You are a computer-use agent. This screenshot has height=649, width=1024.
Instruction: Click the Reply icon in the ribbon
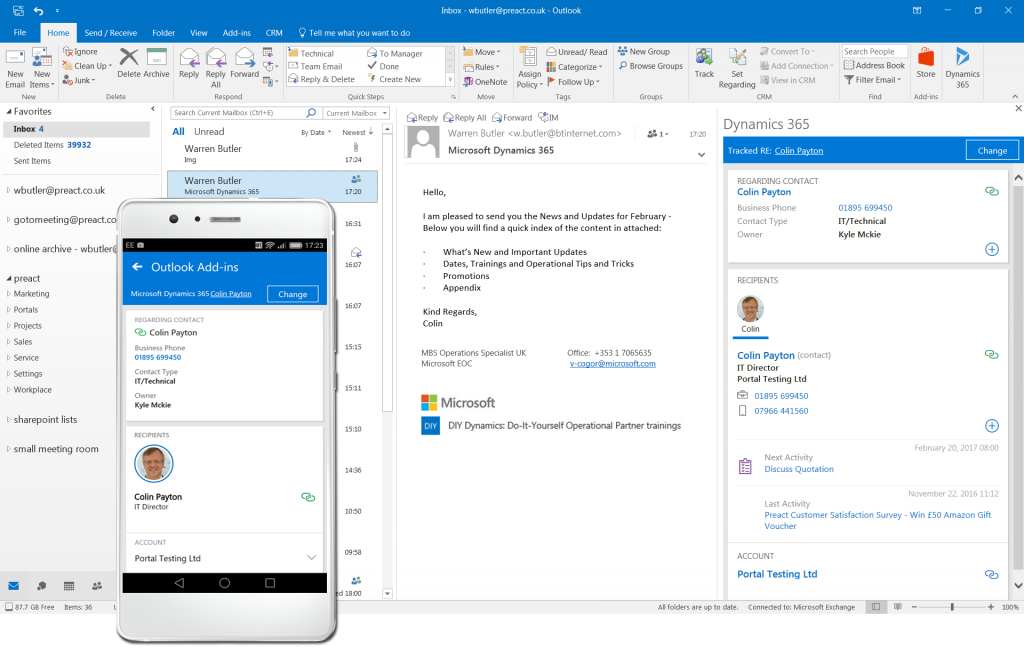189,63
